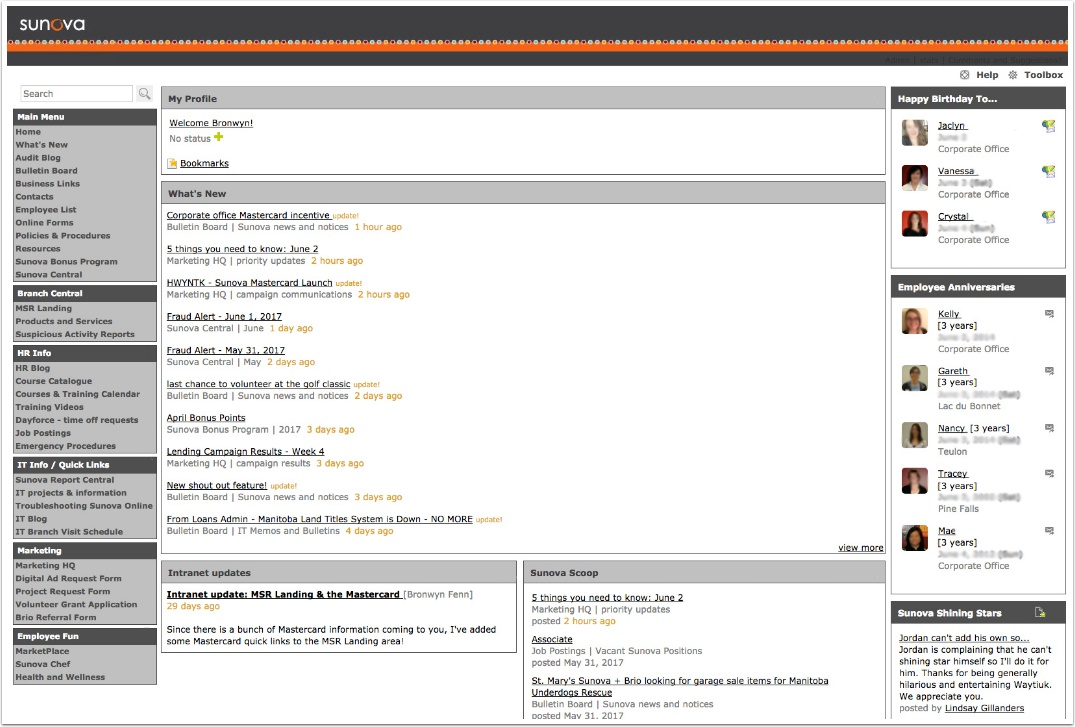Open Job Postings menu item
Viewport: 1075px width, 727px height.
[43, 433]
